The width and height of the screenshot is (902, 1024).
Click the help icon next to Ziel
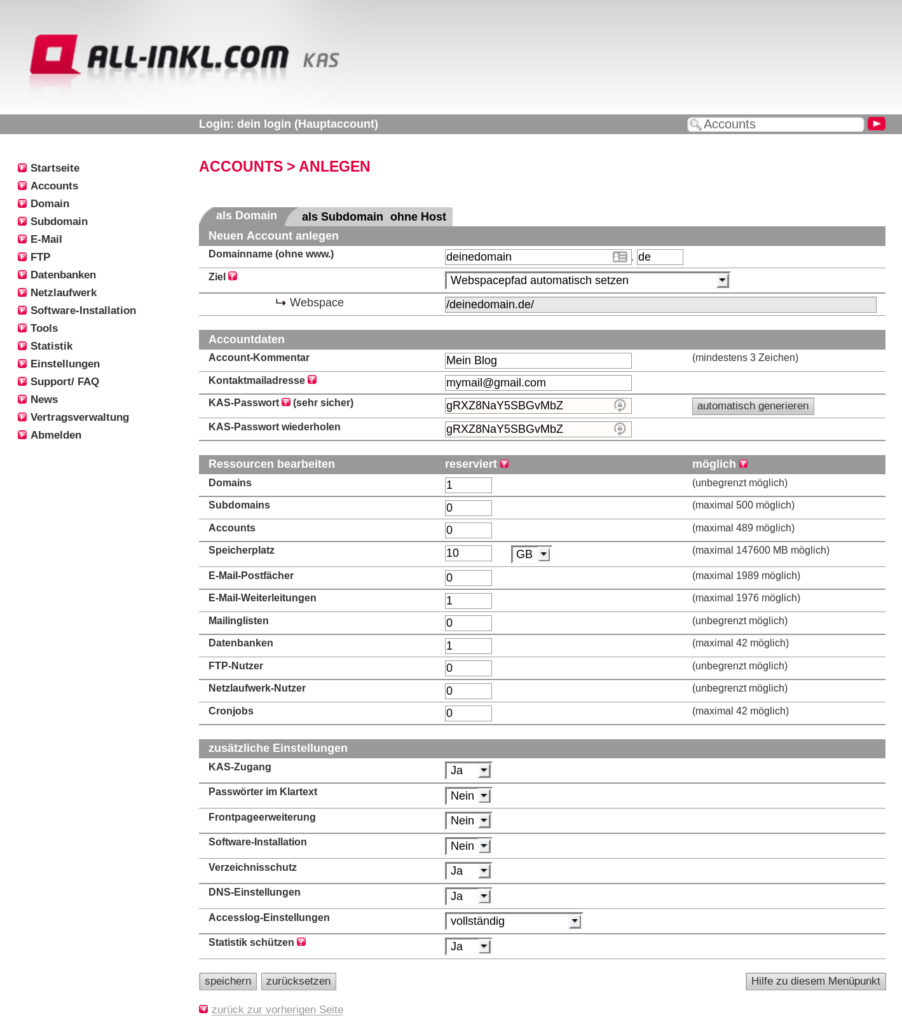click(x=233, y=276)
